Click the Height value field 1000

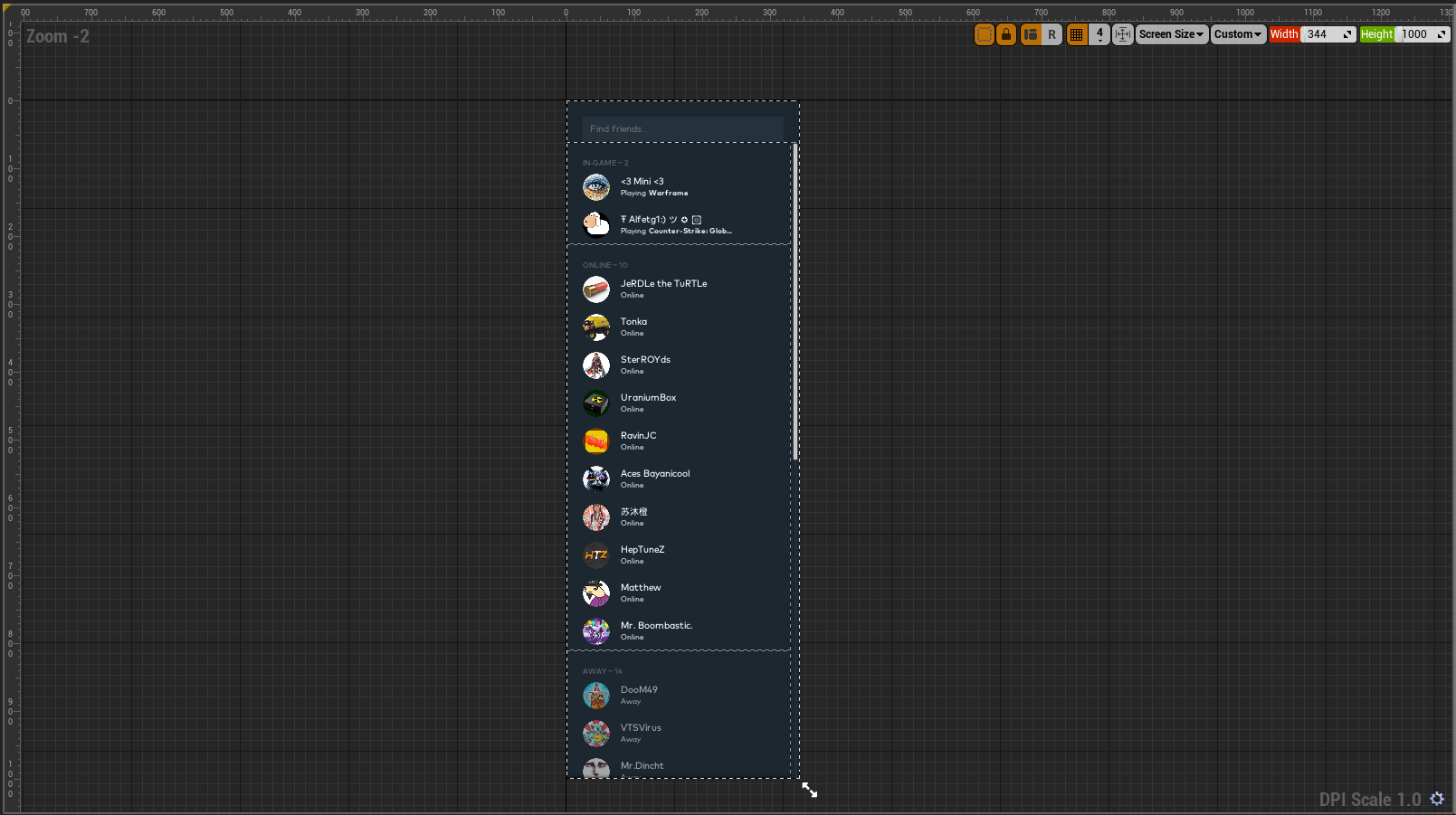point(1423,34)
